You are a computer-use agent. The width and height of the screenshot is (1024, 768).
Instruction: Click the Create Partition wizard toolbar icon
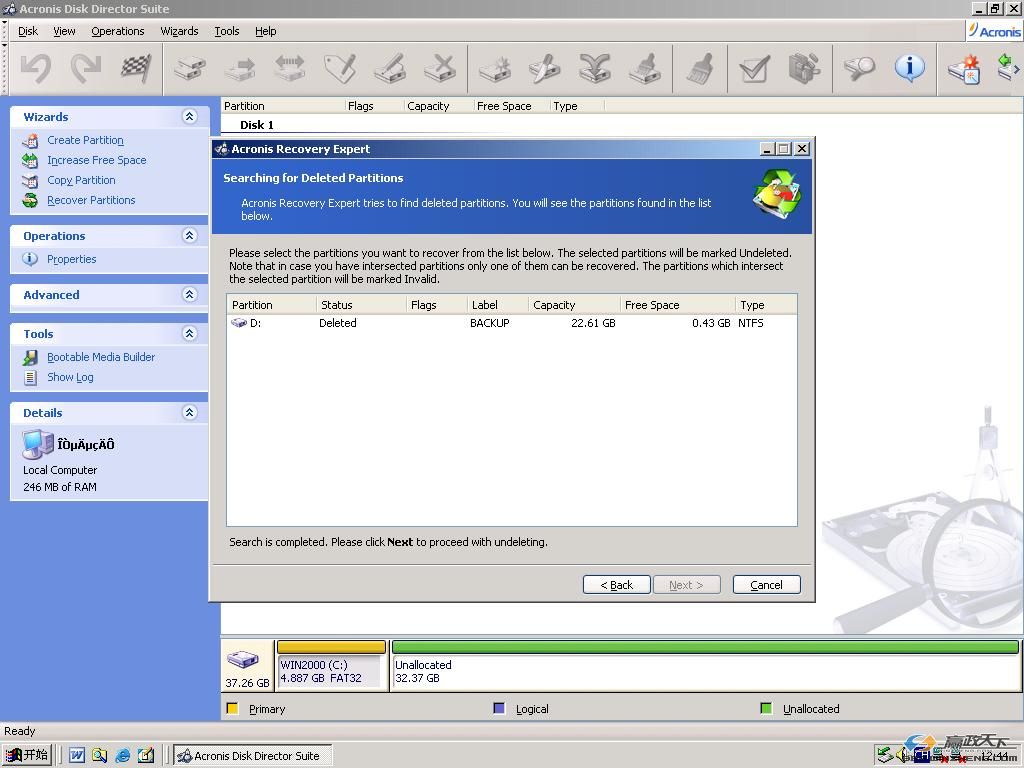[x=494, y=68]
